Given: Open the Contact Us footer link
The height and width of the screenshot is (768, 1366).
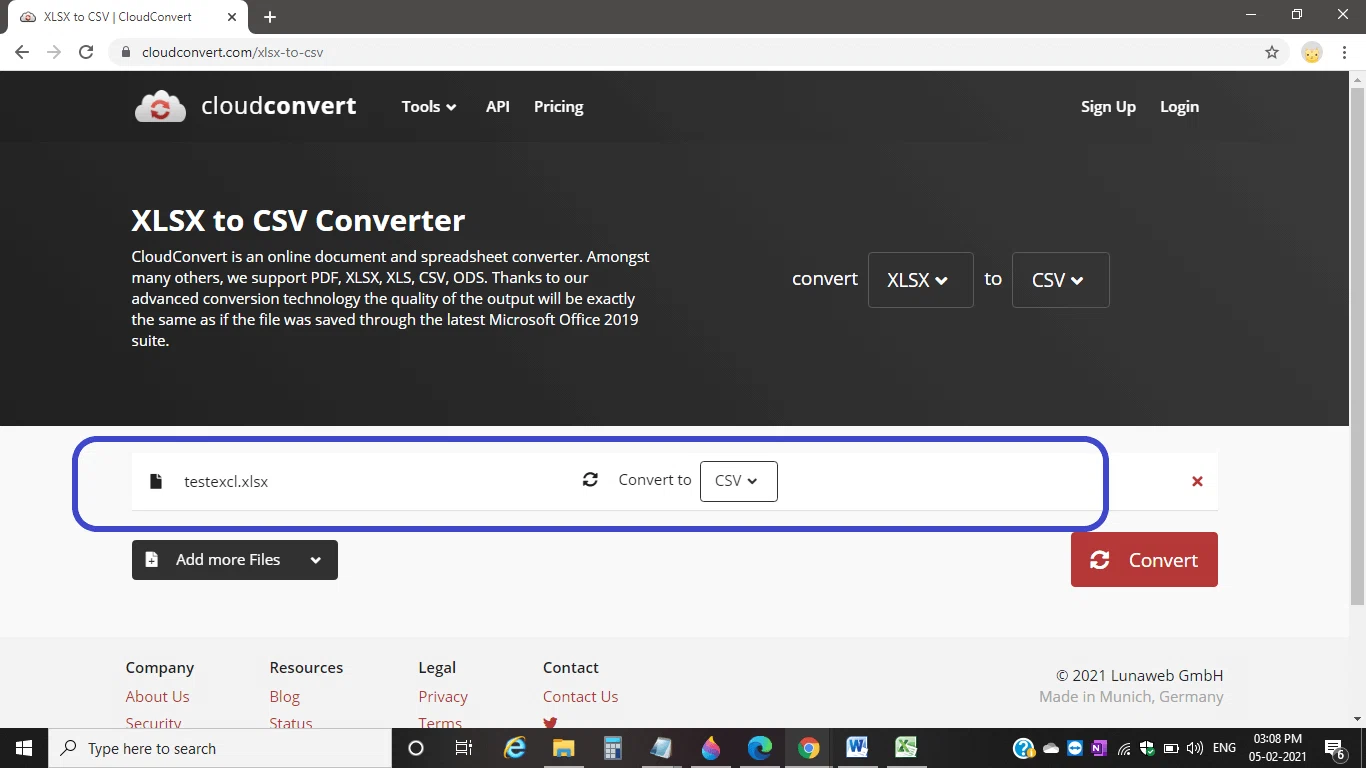Looking at the screenshot, I should click(580, 697).
